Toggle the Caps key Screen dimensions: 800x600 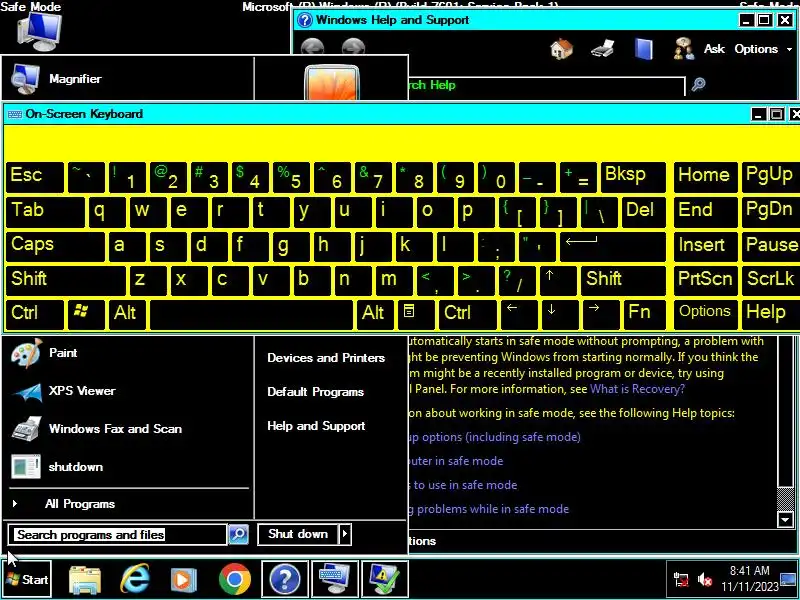click(x=55, y=246)
